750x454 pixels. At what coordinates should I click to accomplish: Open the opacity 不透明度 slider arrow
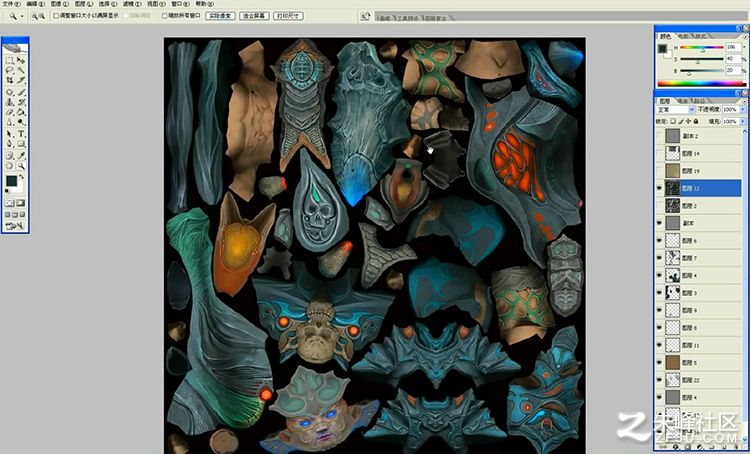click(x=743, y=110)
